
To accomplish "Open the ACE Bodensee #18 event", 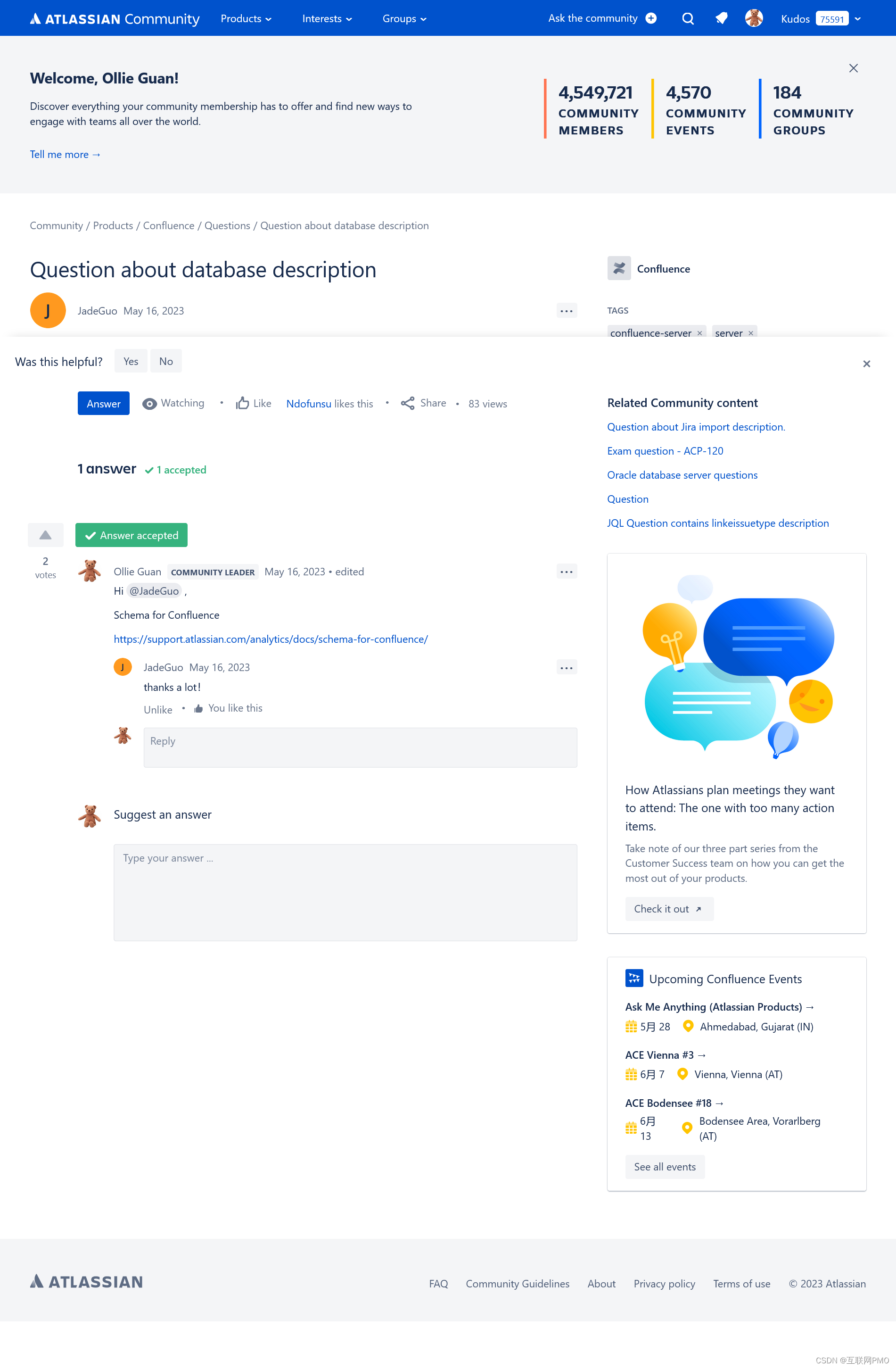I will pos(674,1103).
